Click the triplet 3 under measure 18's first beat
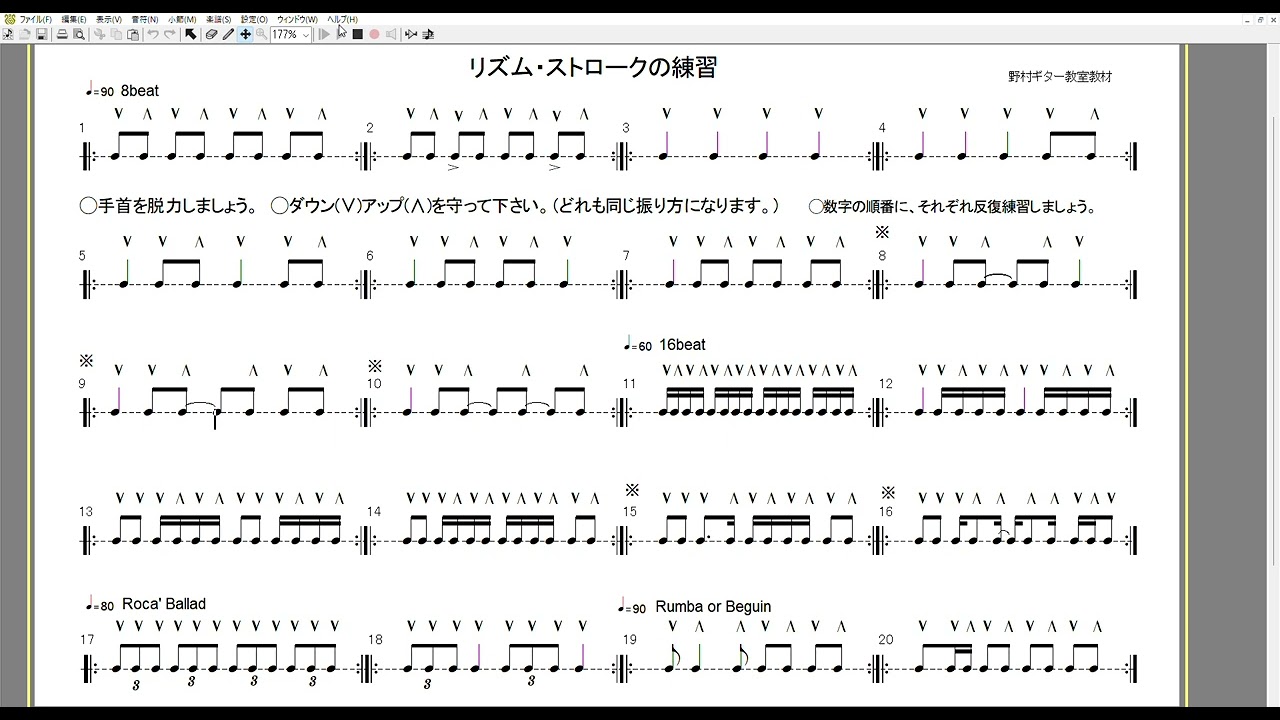Image resolution: width=1280 pixels, height=720 pixels. pos(427,684)
